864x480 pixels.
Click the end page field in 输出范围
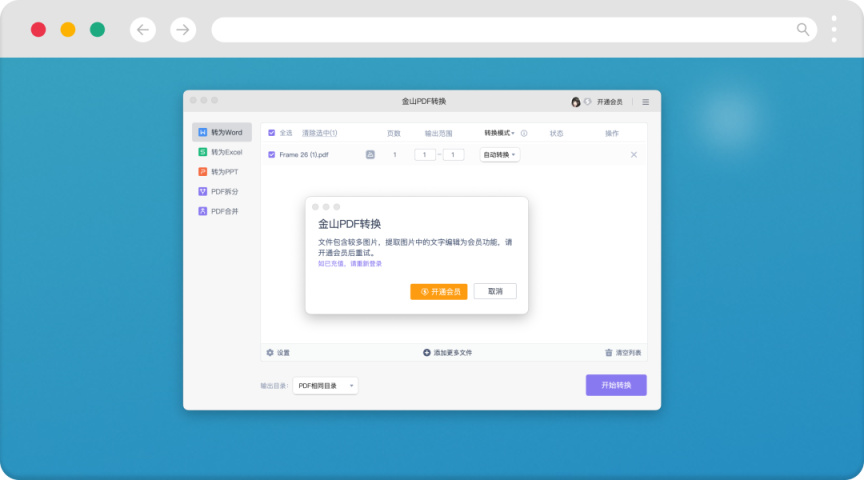(453, 155)
